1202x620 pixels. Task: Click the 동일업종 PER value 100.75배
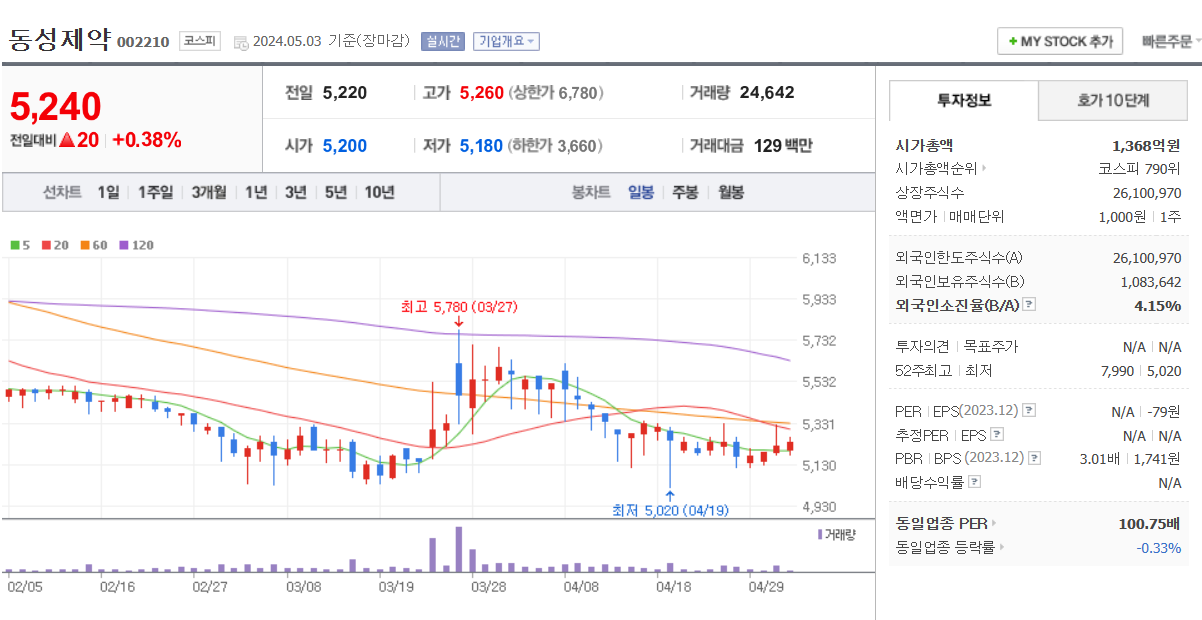click(1150, 523)
